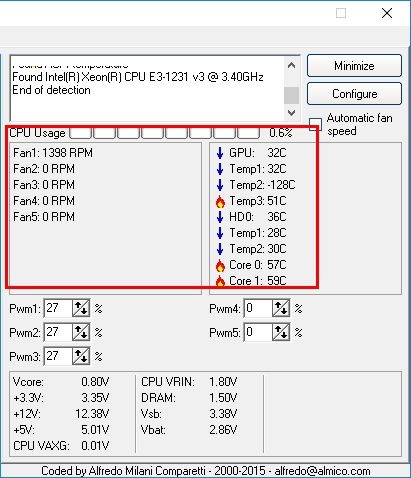Click the log scroll up arrow
This screenshot has width=411, height=478.
coord(291,65)
